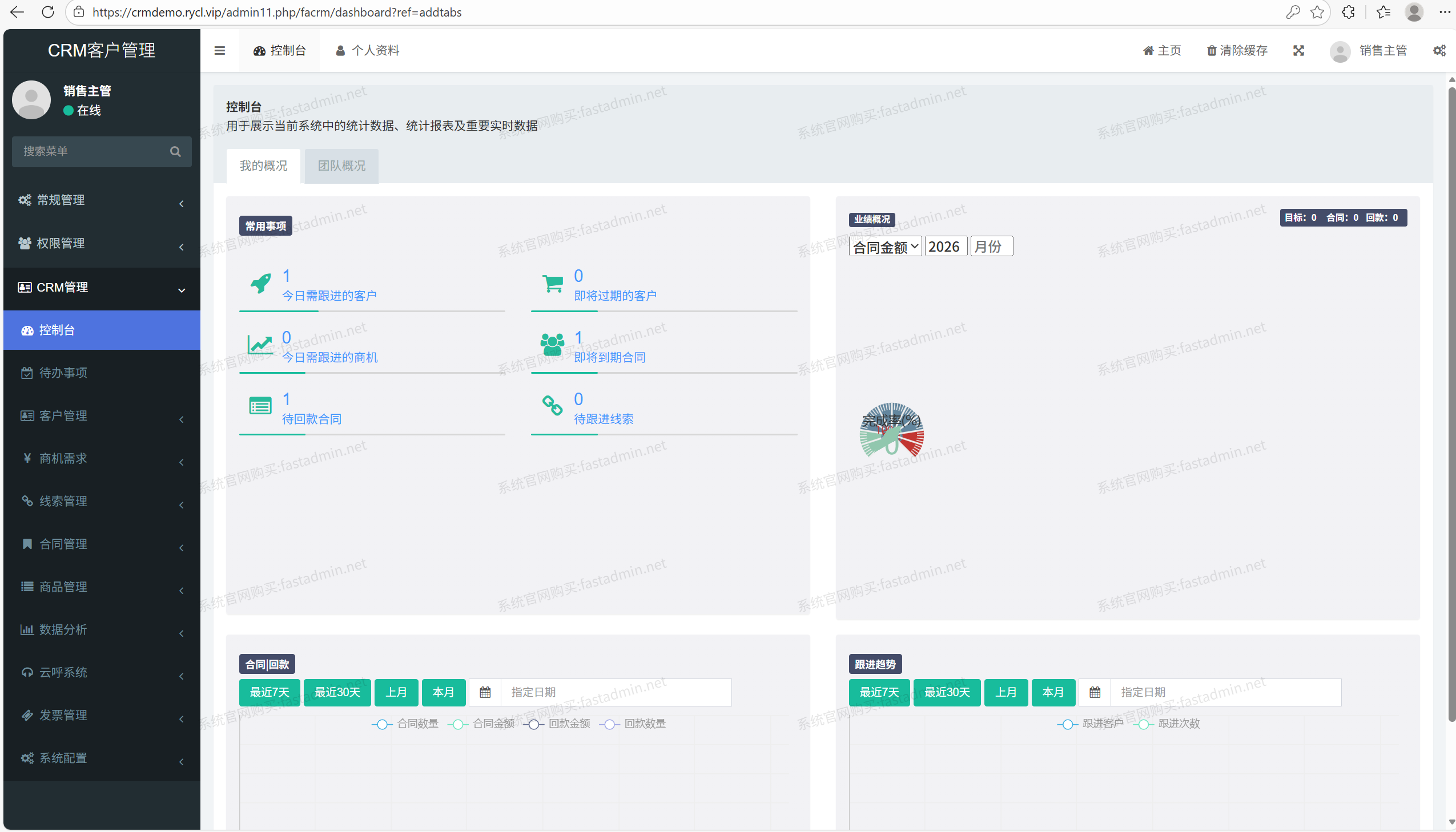Screen dimensions: 1456x832
Task: Click the calendar icon beside 指定日期 in 合同|回款 panel
Action: point(485,692)
